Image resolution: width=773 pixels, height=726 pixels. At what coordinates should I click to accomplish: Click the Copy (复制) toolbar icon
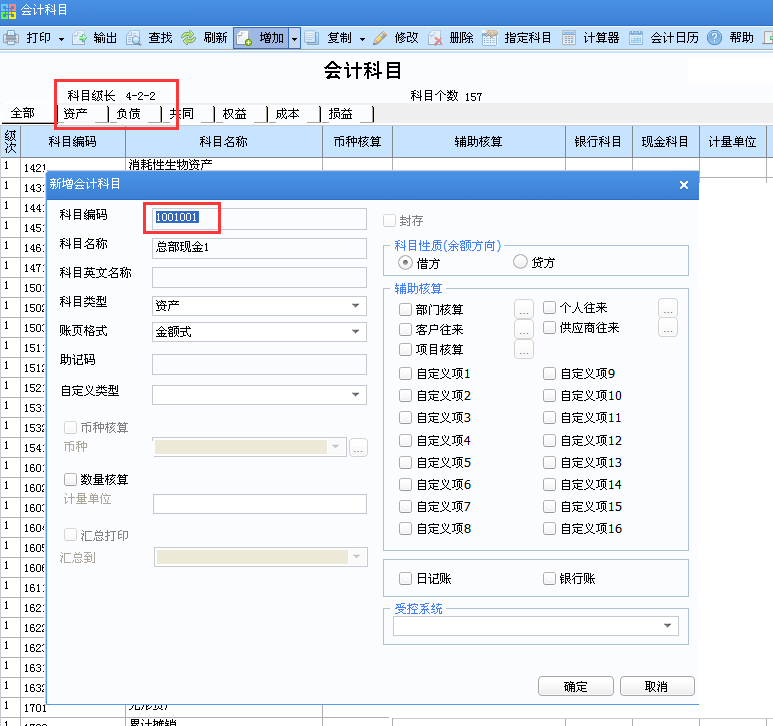point(312,38)
